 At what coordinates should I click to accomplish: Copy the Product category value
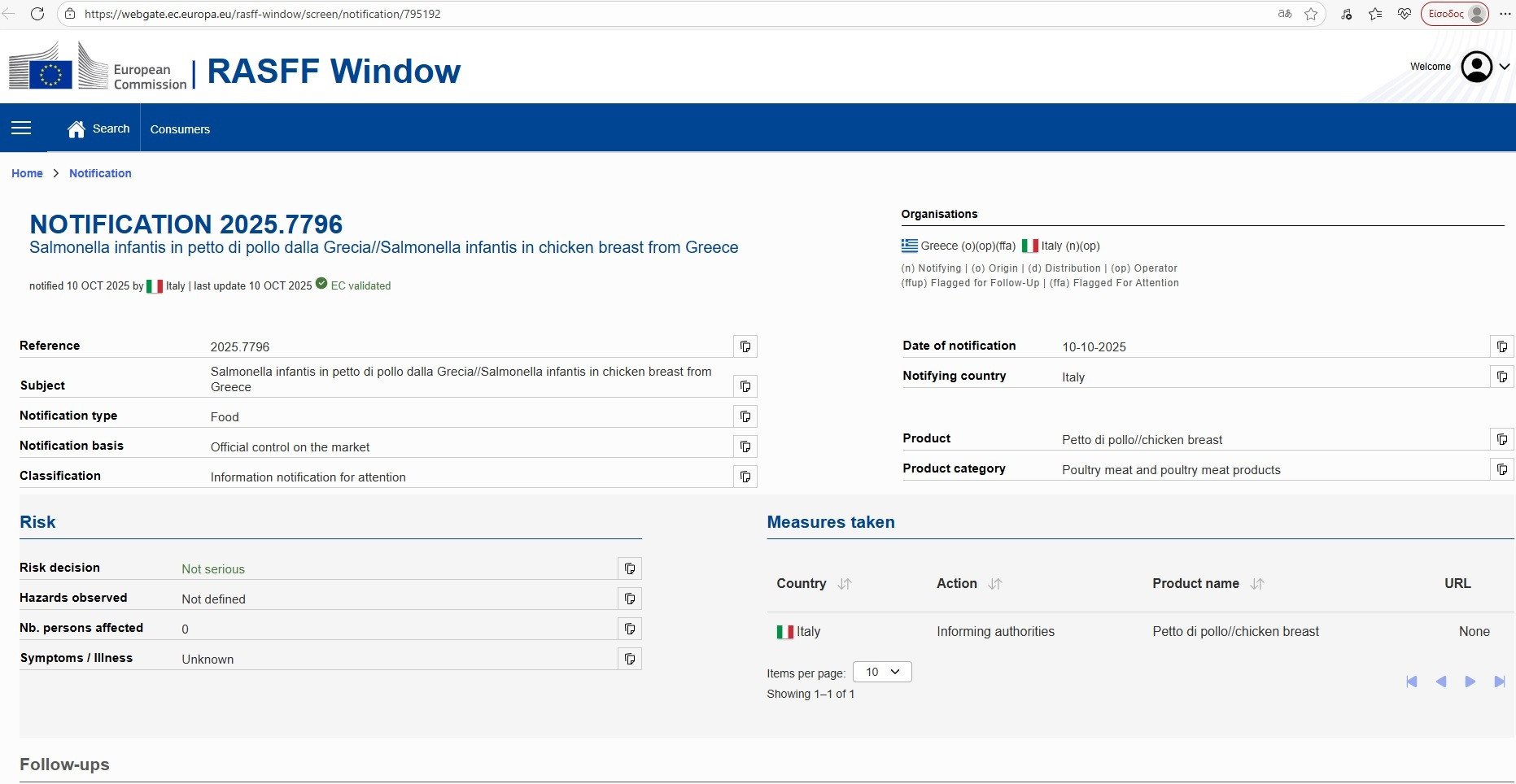point(1501,469)
